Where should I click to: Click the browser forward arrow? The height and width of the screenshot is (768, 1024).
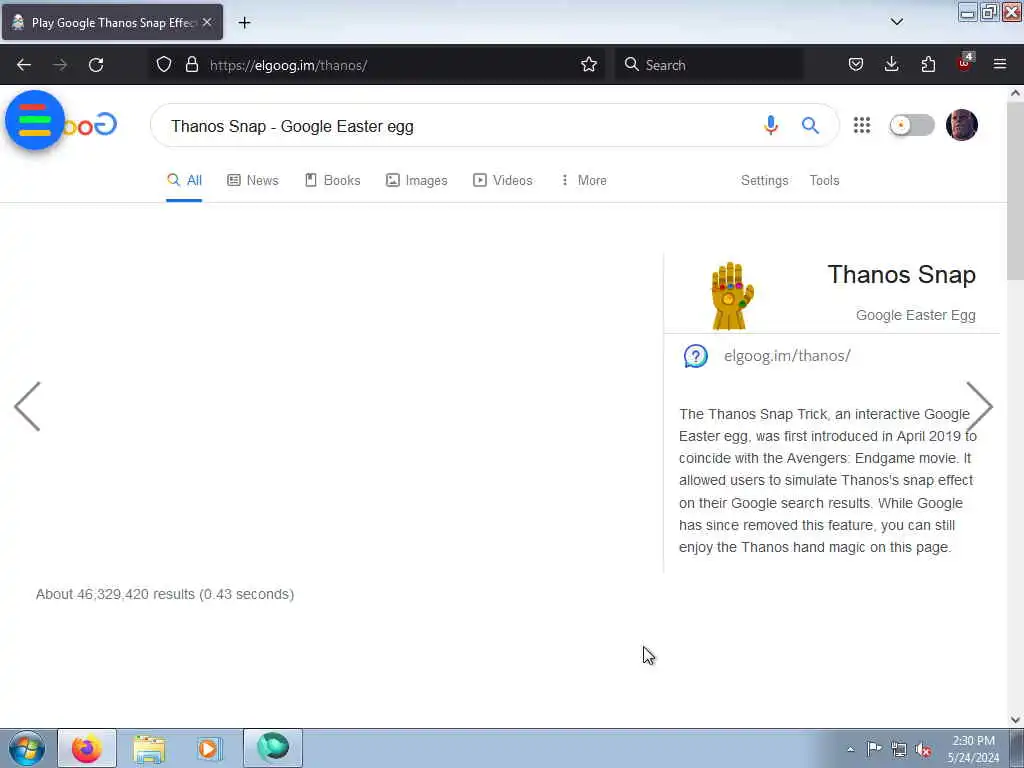coord(60,65)
